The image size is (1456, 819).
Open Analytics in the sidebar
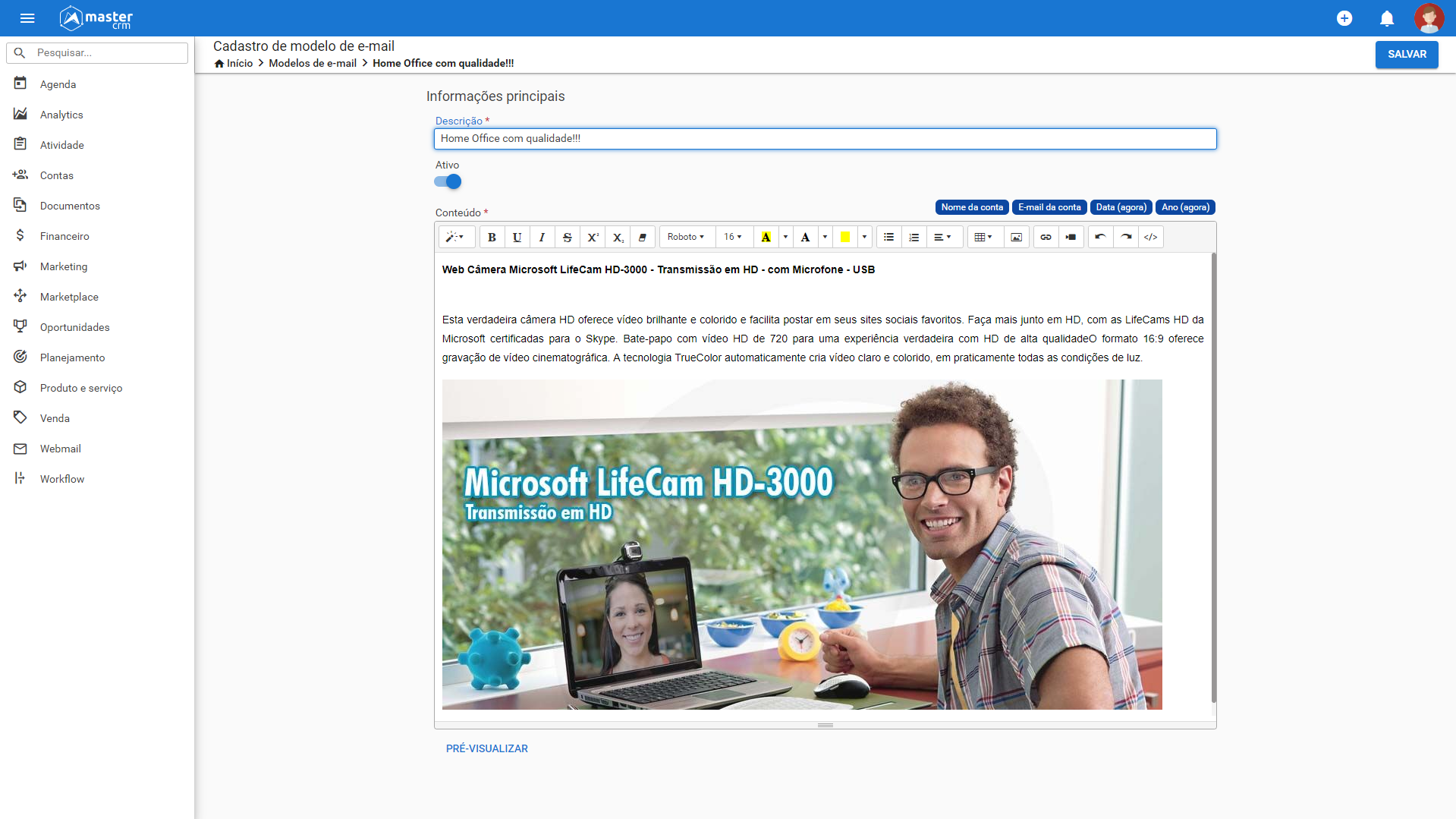97,115
